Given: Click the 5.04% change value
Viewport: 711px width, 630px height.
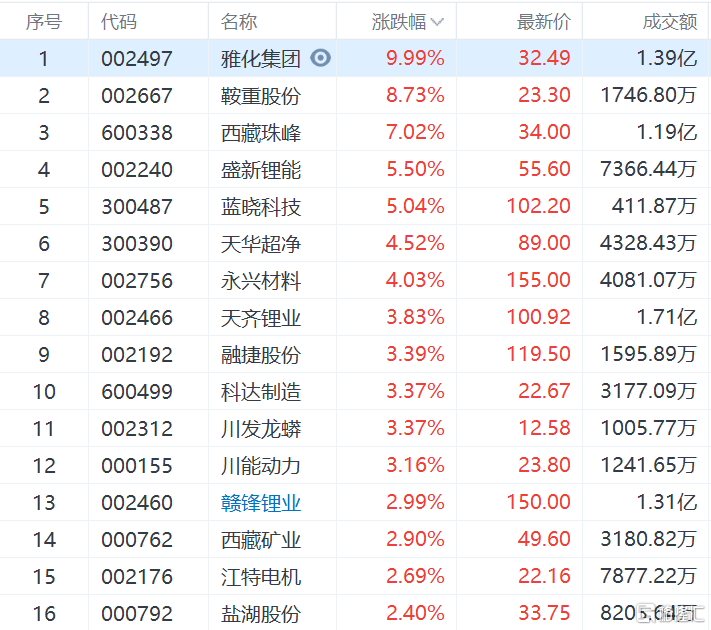Looking at the screenshot, I should pos(415,206).
